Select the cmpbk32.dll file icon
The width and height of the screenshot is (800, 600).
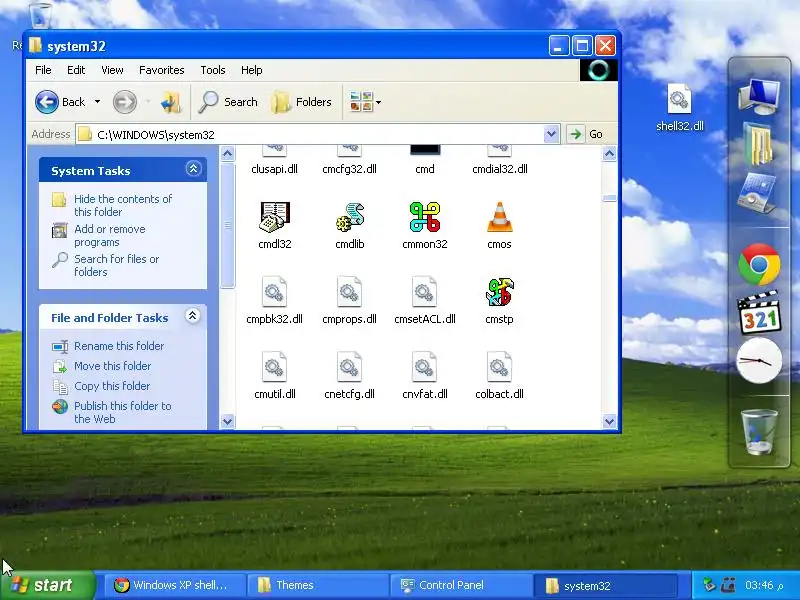pos(274,292)
